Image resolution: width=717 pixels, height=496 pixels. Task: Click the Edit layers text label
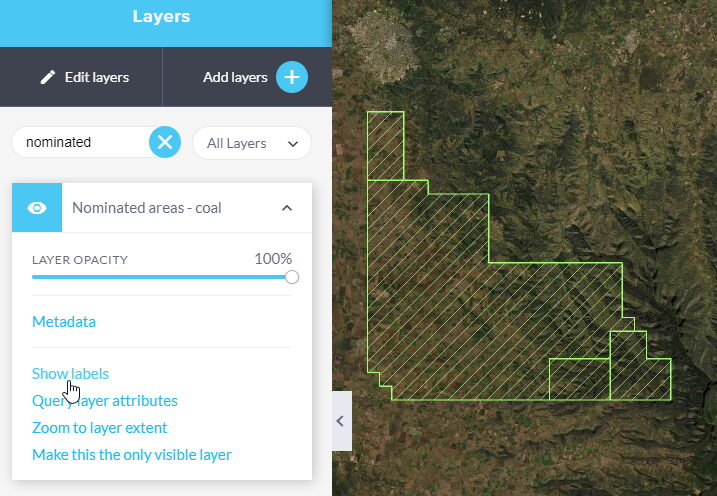coord(97,77)
